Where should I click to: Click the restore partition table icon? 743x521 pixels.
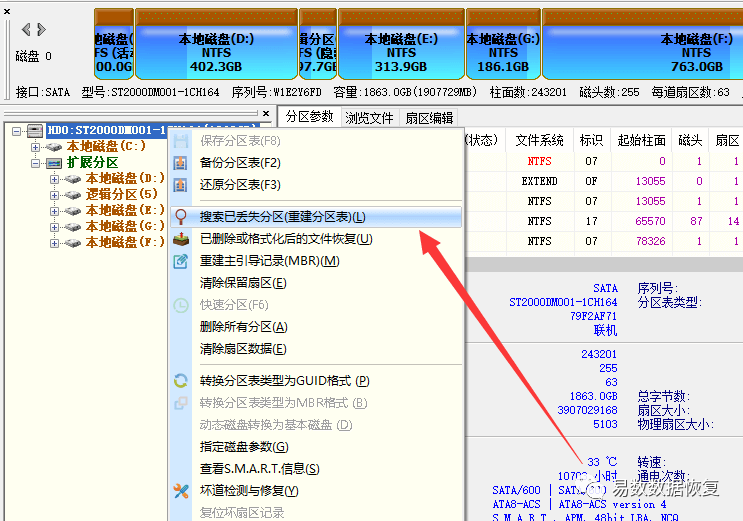click(x=180, y=185)
